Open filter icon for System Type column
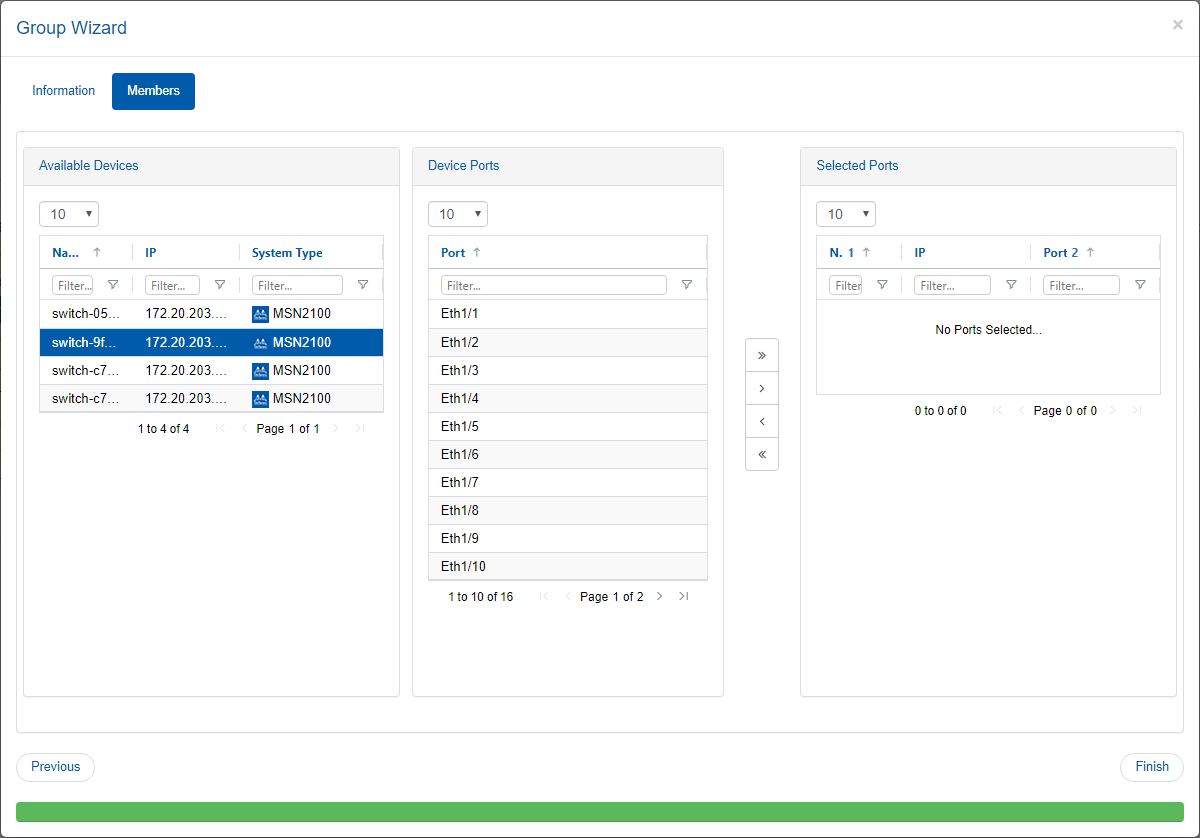This screenshot has height=838, width=1200. (363, 285)
